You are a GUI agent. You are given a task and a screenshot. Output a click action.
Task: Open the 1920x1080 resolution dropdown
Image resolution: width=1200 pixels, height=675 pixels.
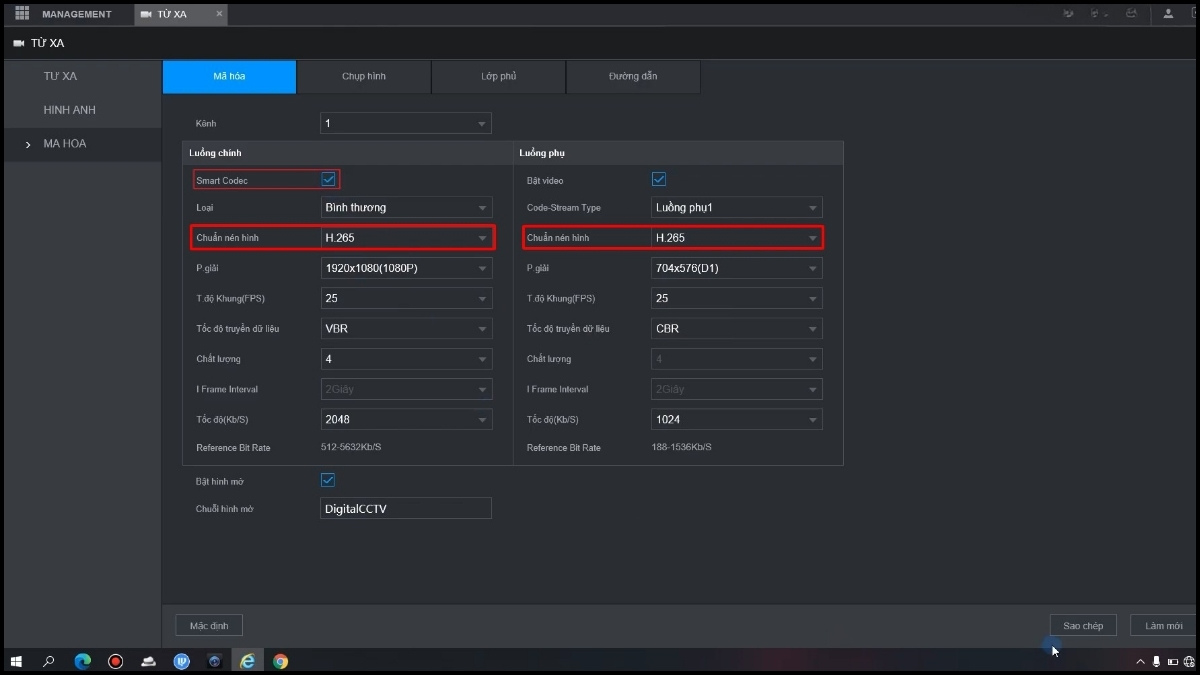(x=406, y=268)
